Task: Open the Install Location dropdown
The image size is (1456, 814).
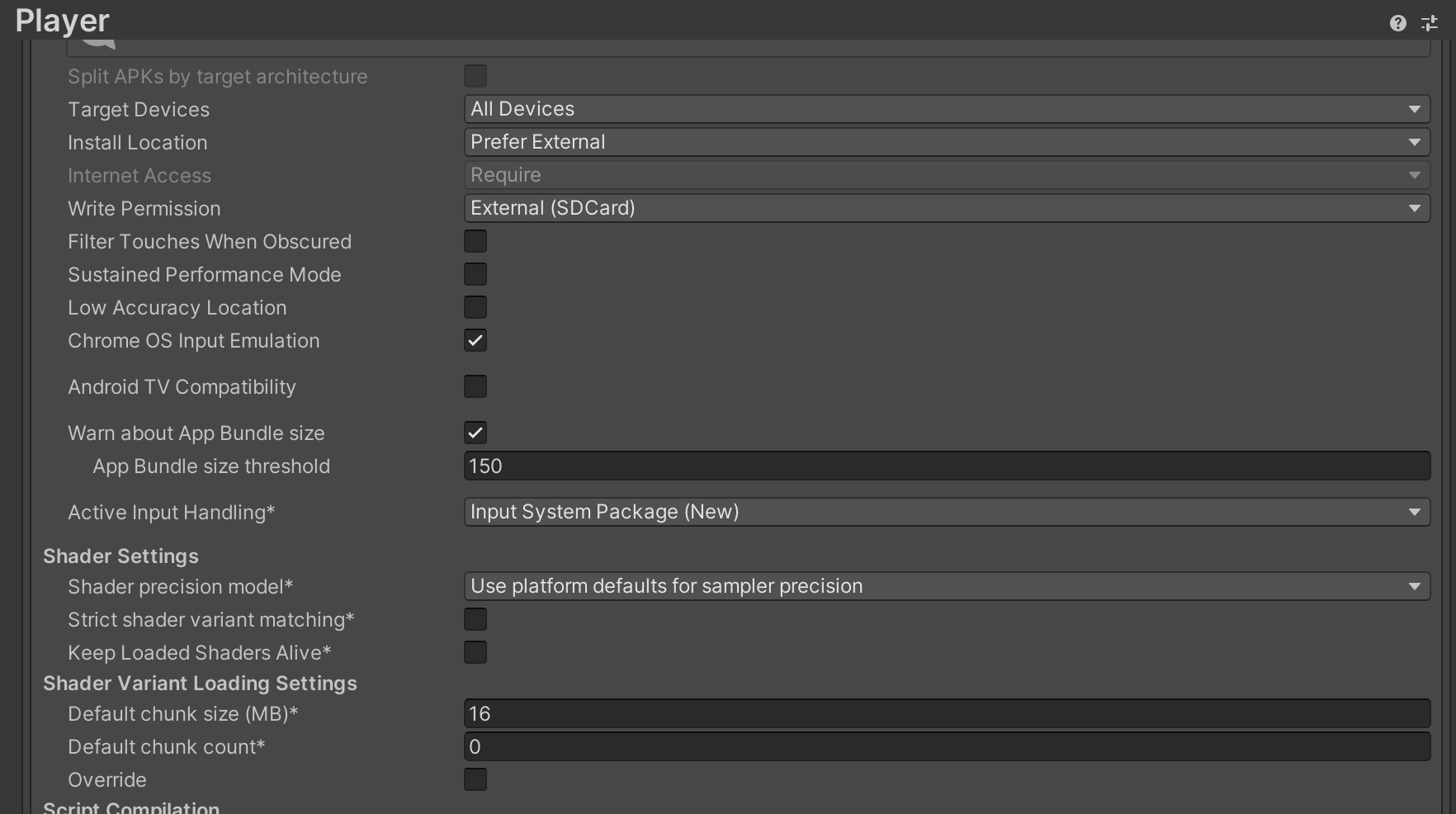Action: click(946, 142)
